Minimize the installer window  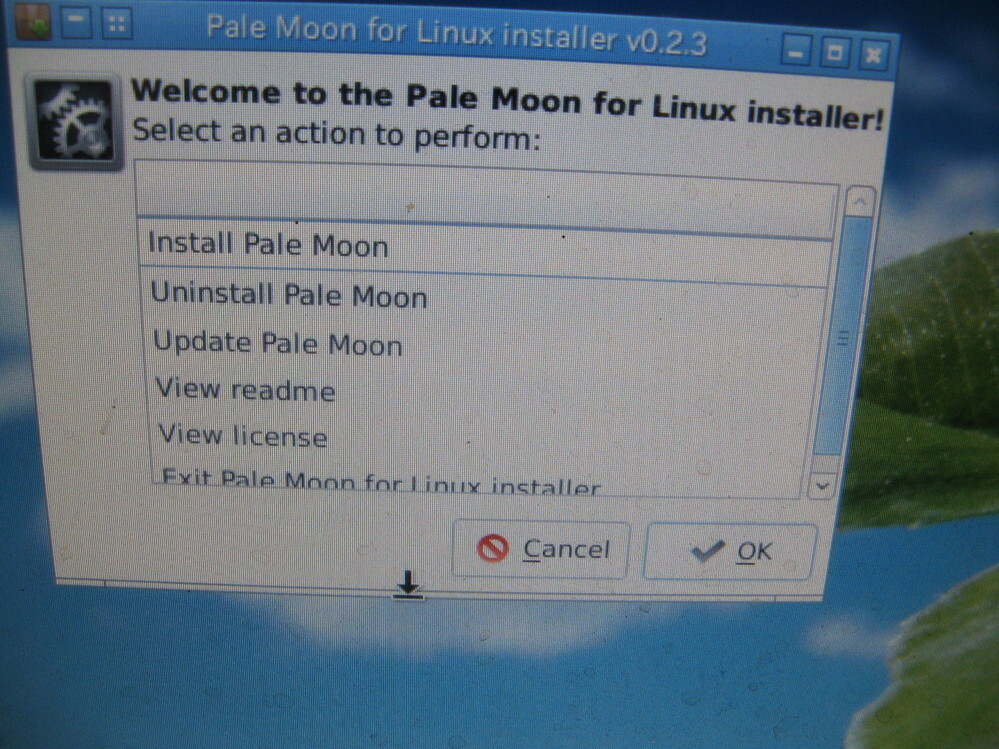tap(796, 51)
